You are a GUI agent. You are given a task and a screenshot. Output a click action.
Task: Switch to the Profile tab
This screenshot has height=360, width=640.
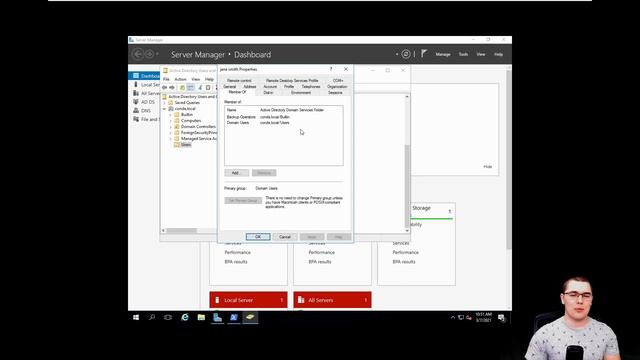(x=289, y=87)
